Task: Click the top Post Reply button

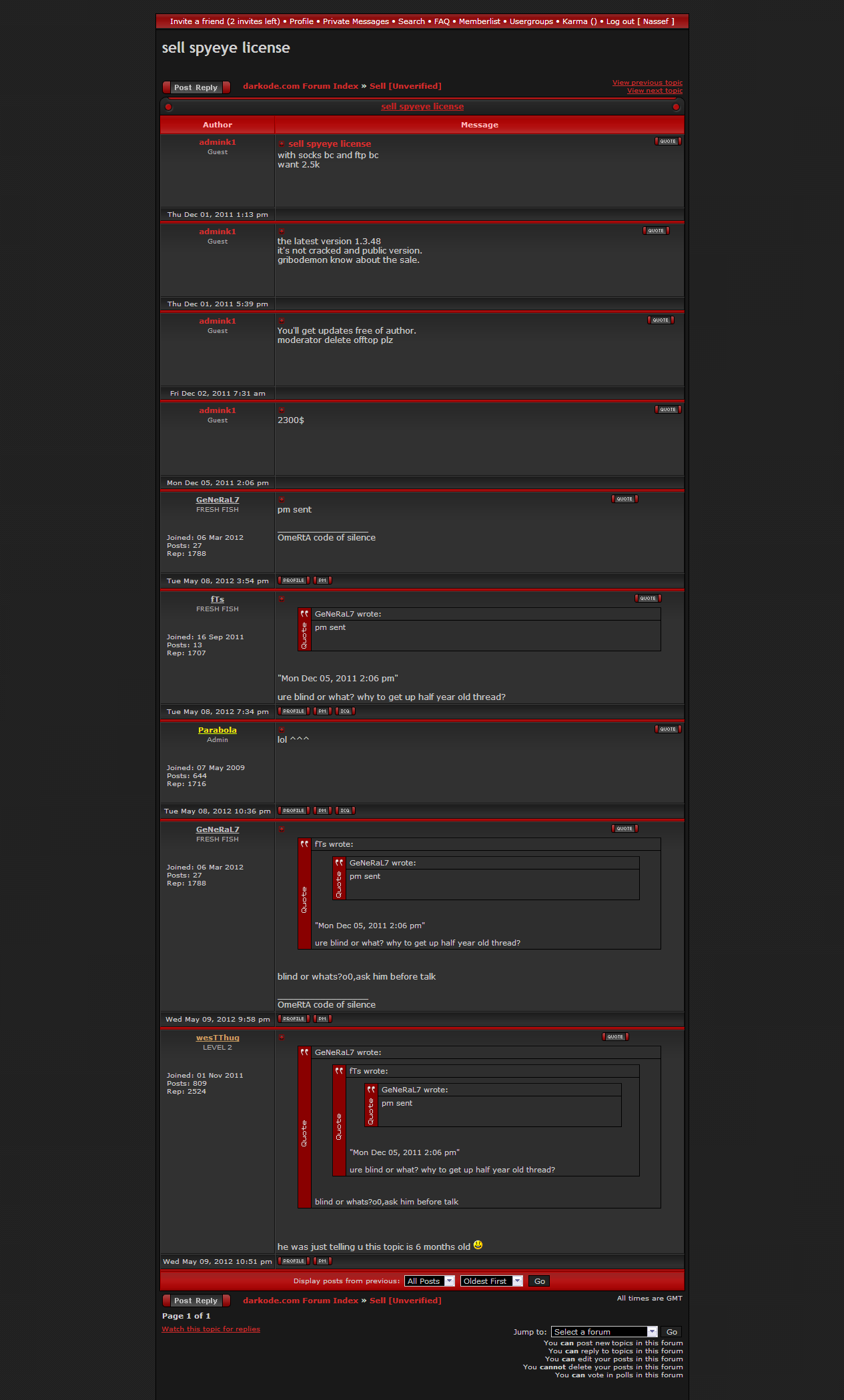Action: click(196, 87)
